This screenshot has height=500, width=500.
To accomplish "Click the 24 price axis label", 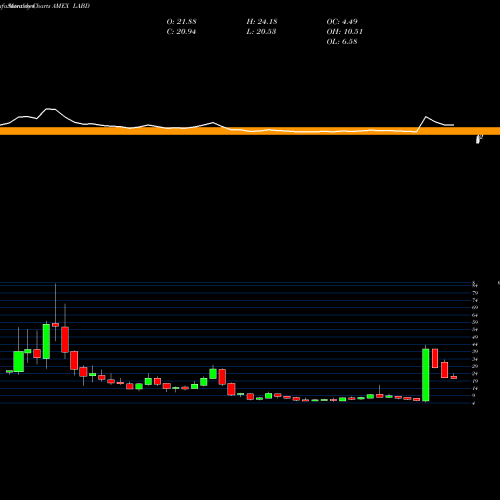I will point(475,374).
